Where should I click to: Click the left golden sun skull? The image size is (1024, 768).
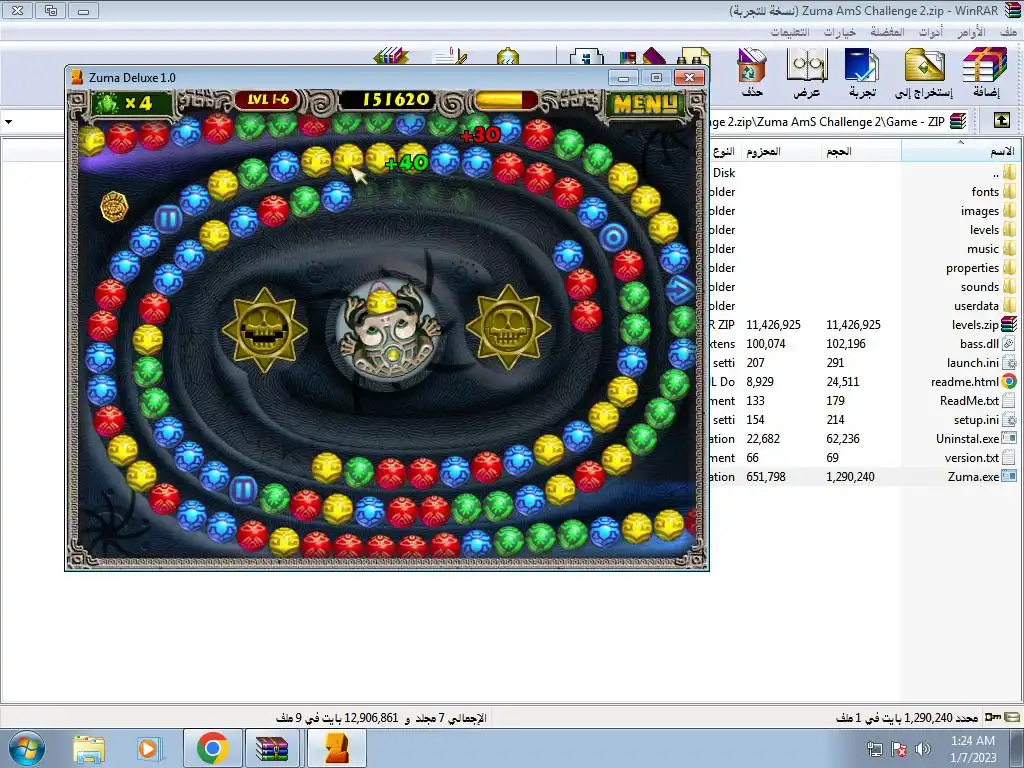point(264,330)
